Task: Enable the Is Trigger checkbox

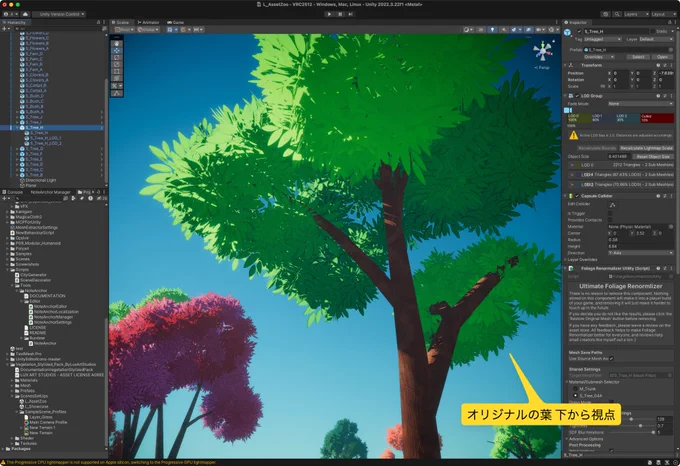Action: (610, 213)
